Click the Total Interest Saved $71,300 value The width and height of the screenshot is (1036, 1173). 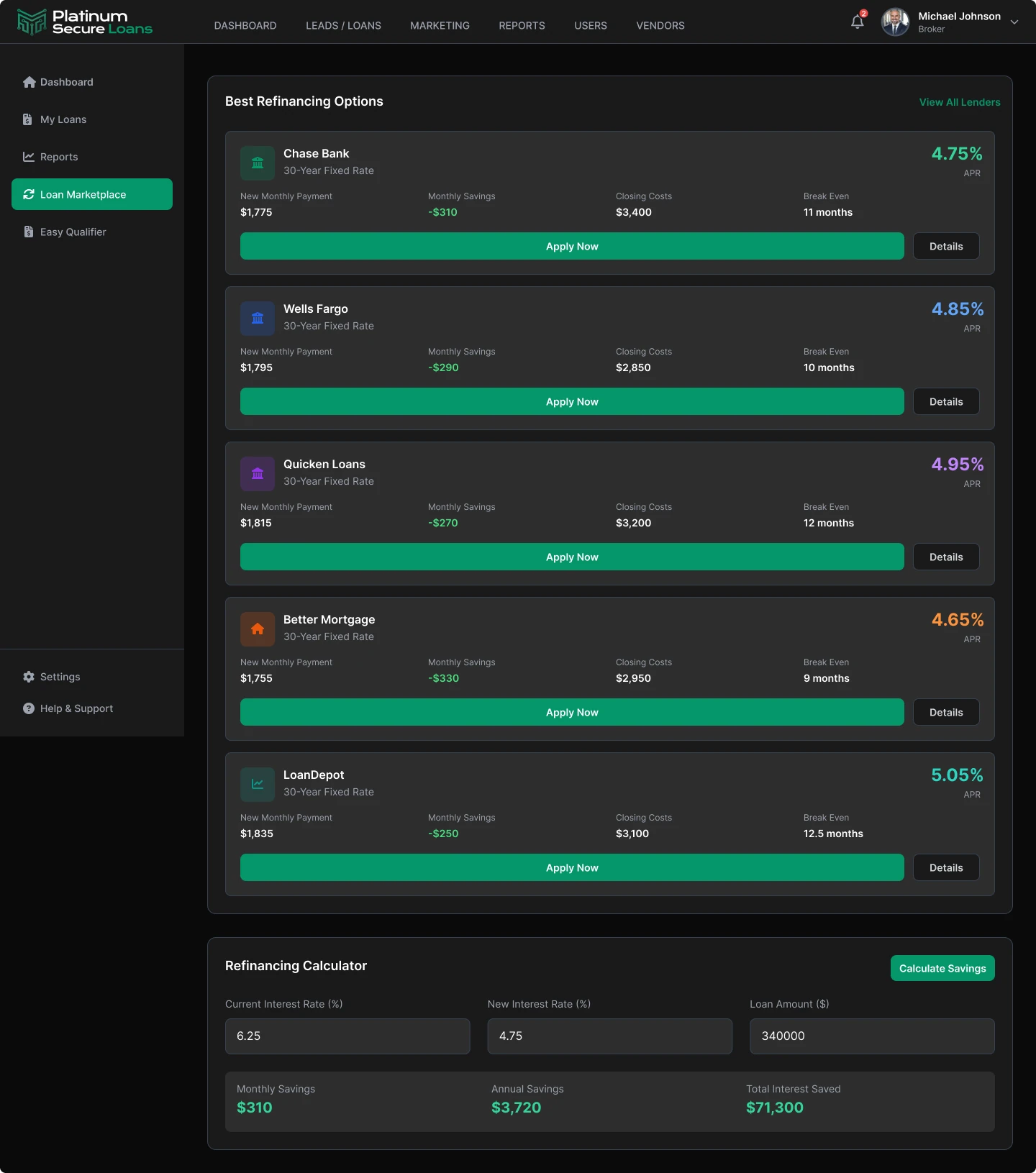coord(775,1108)
